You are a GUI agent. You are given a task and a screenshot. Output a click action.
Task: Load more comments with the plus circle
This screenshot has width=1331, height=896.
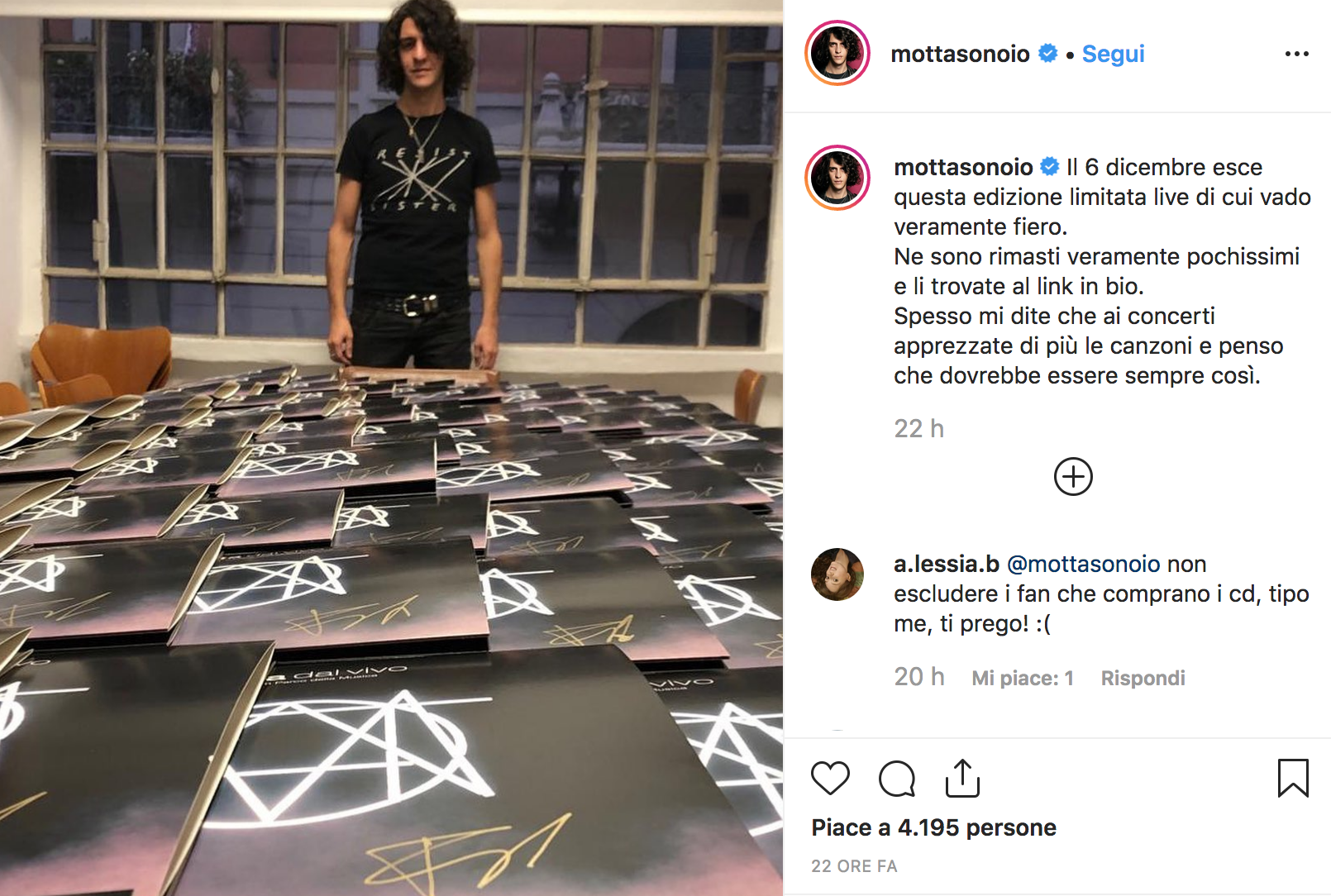1073,477
